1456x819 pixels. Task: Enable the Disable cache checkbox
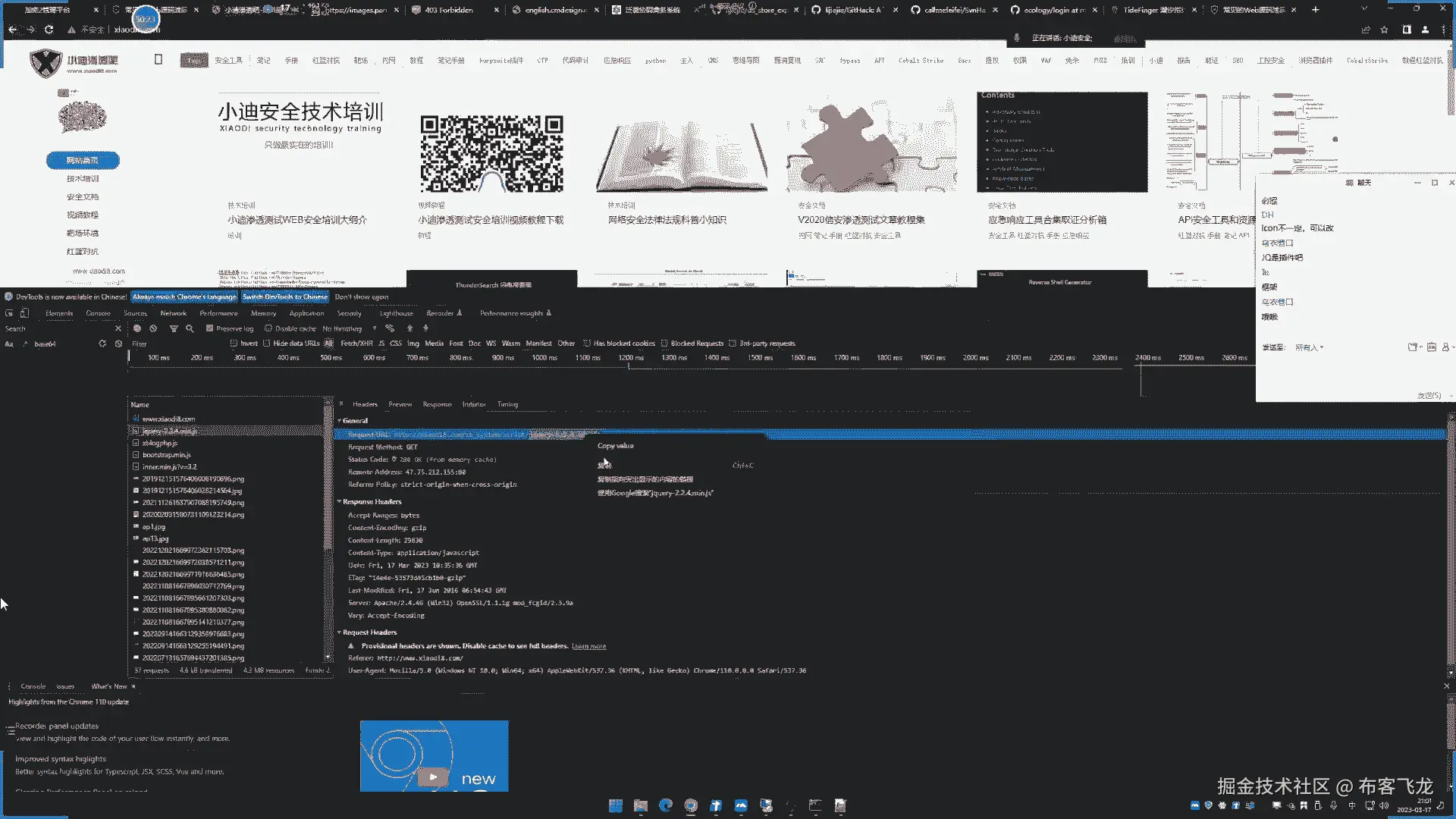[268, 328]
